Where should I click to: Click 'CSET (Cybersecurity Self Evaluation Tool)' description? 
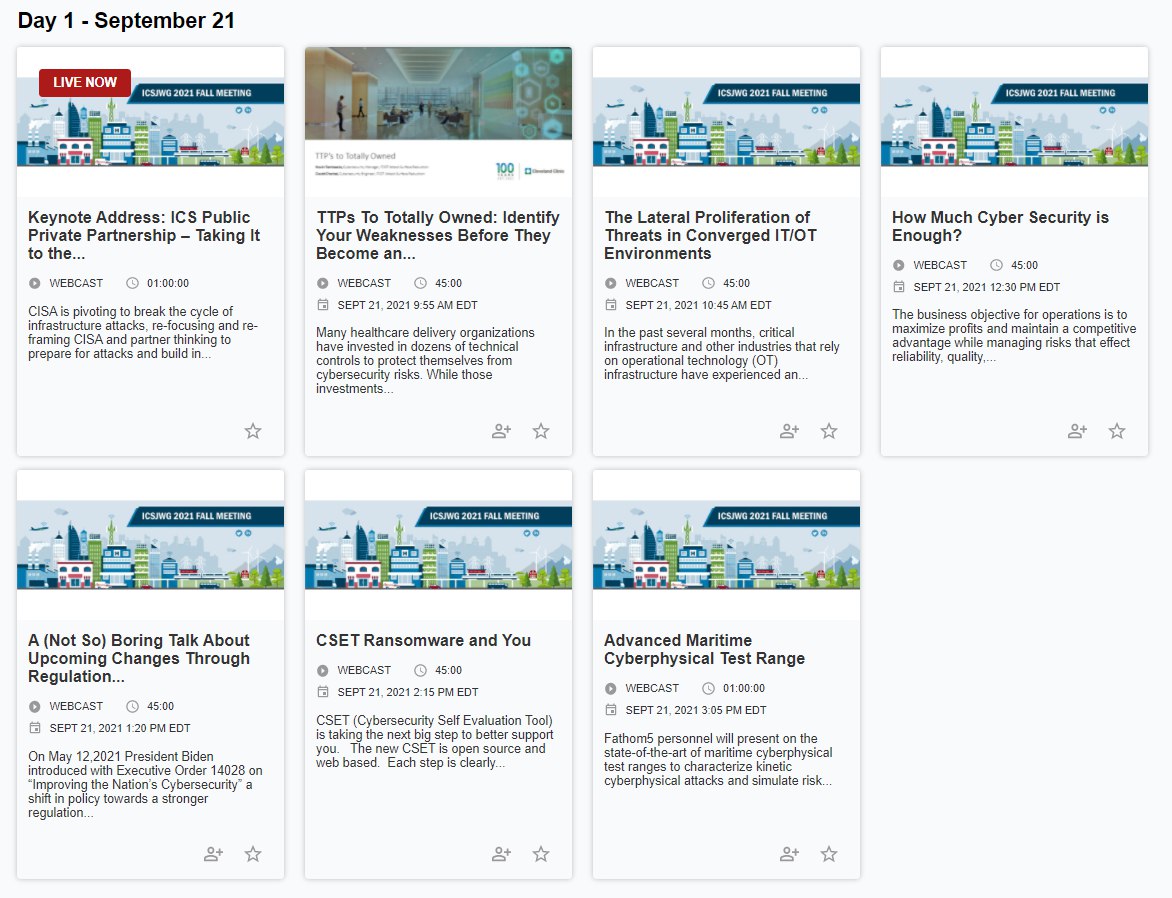click(434, 742)
